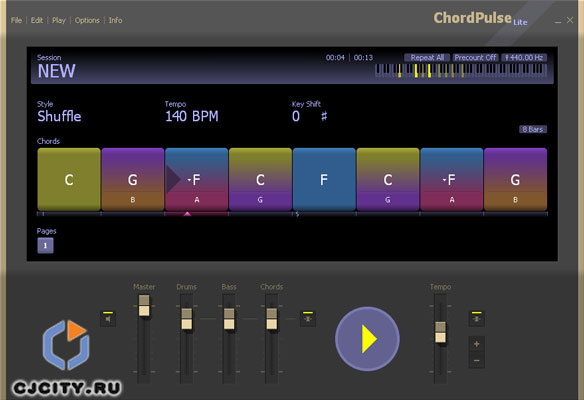584x400 pixels.
Task: Click elapsed time 00:04
Action: coord(335,57)
